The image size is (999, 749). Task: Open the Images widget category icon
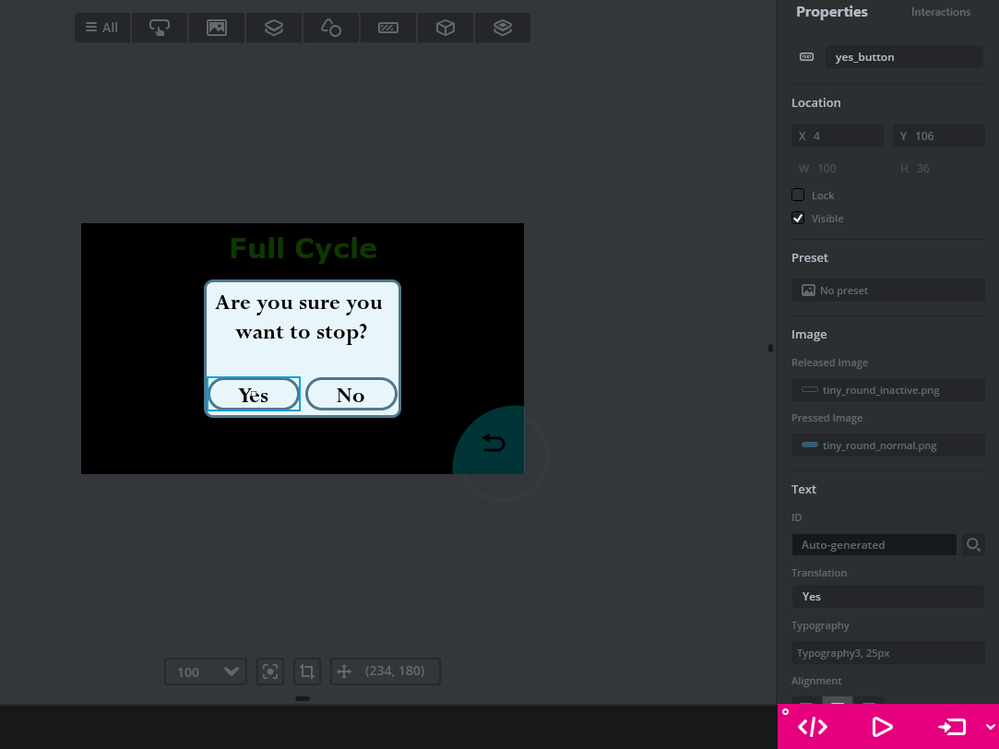(217, 27)
